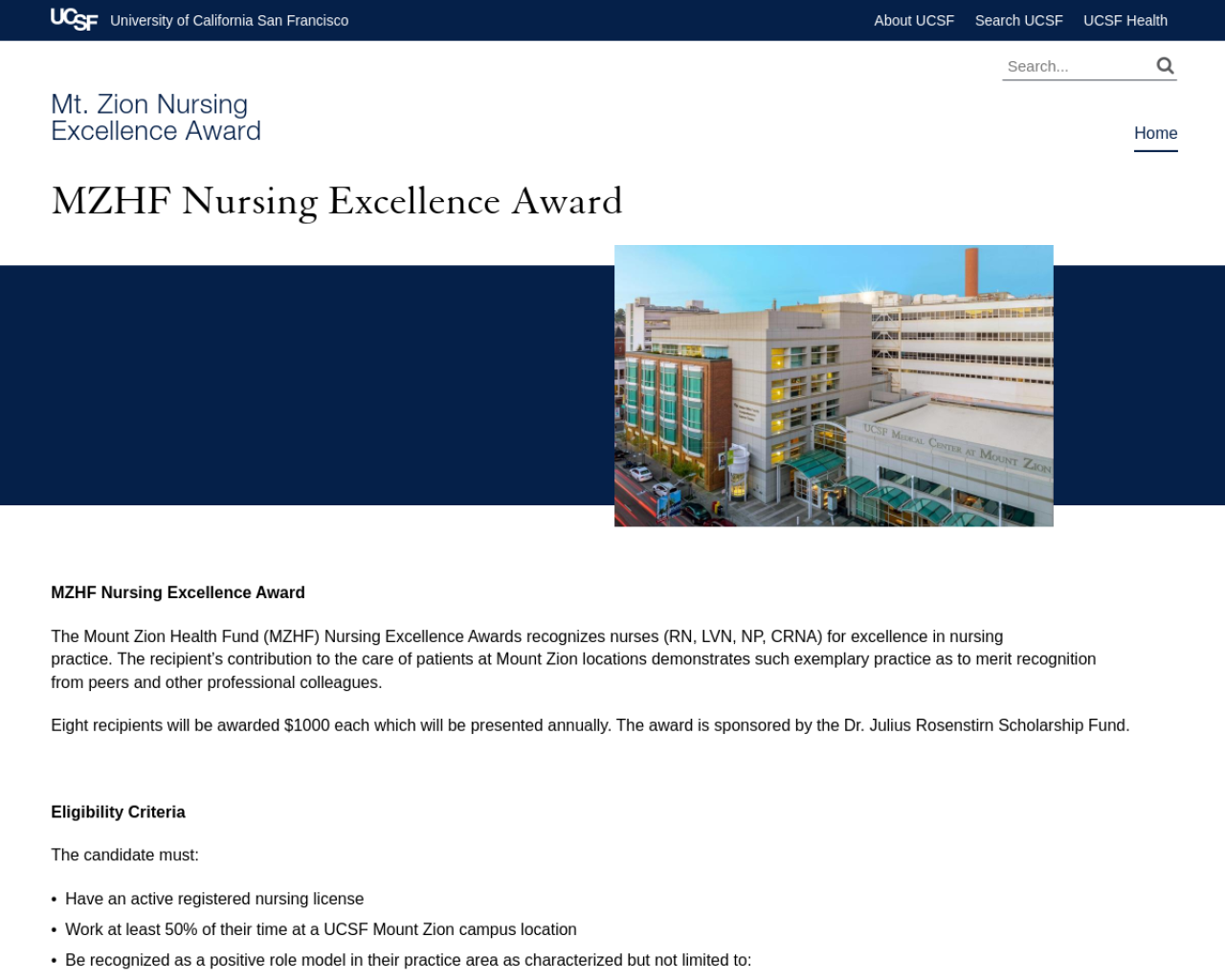
Task: Go to UCSF Health link
Action: [x=1125, y=20]
